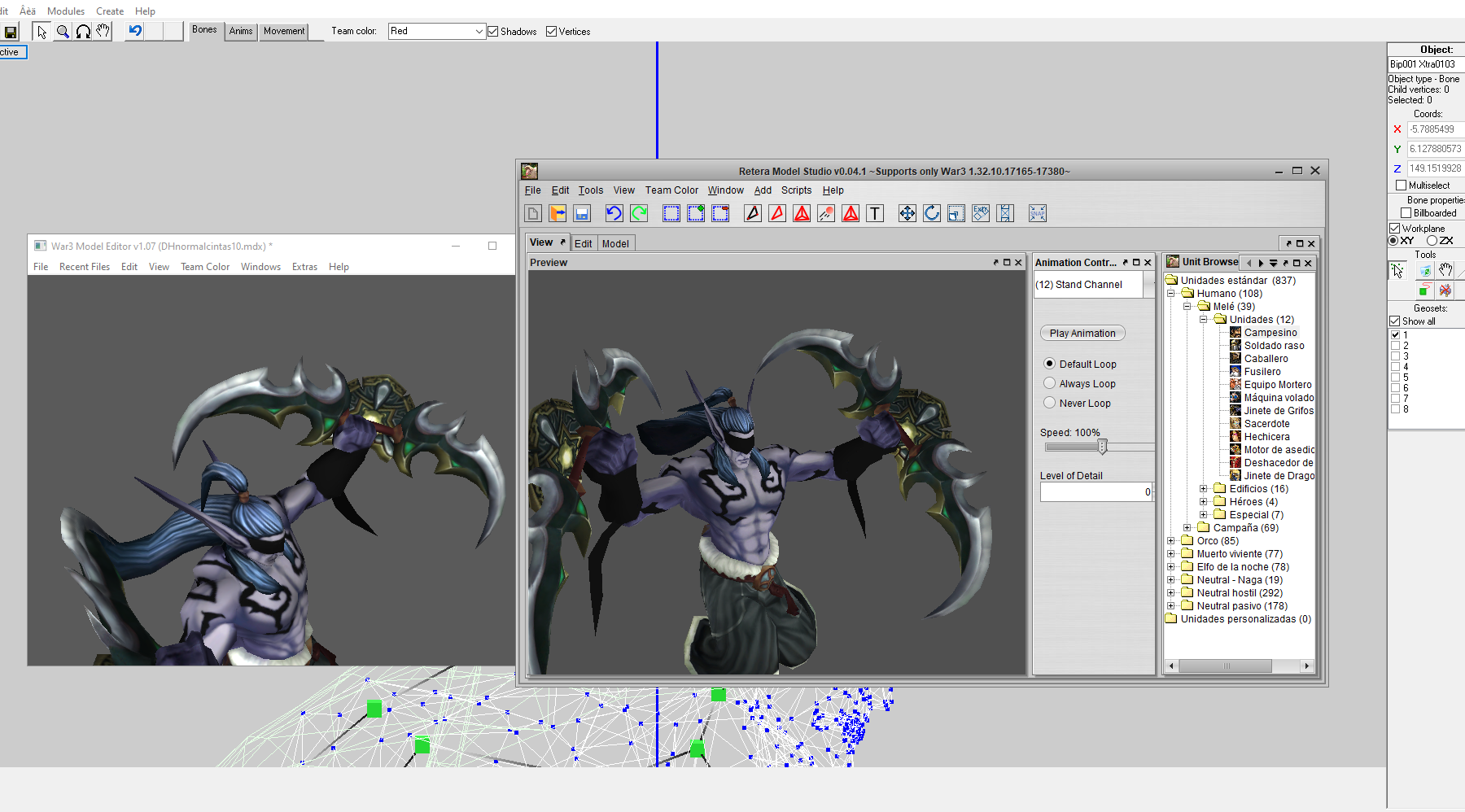1465x812 pixels.
Task: Click the blue undo arrow in the top toolbar
Action: (x=135, y=31)
